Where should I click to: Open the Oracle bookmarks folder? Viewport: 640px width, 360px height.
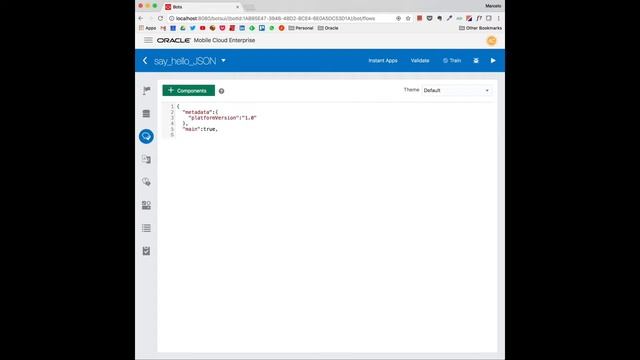(x=328, y=28)
